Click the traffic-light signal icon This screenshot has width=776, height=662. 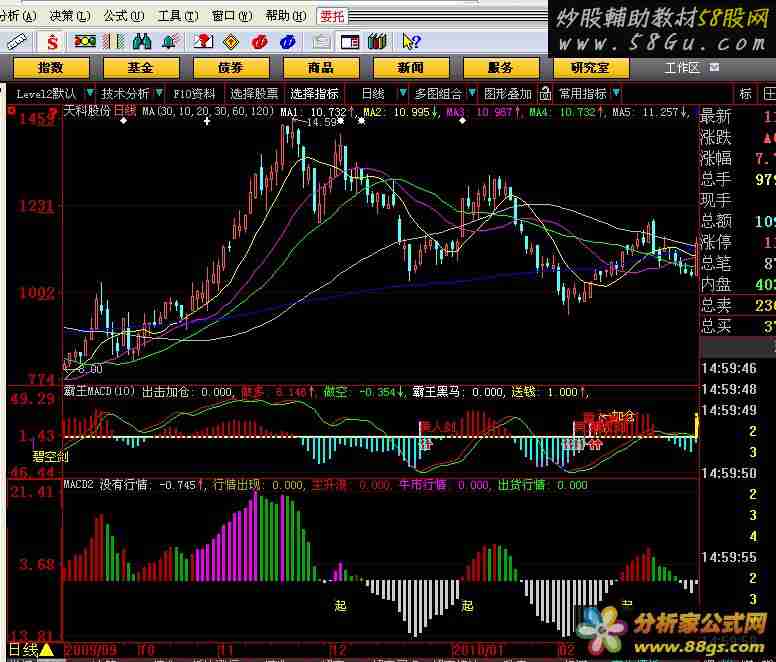click(x=85, y=41)
